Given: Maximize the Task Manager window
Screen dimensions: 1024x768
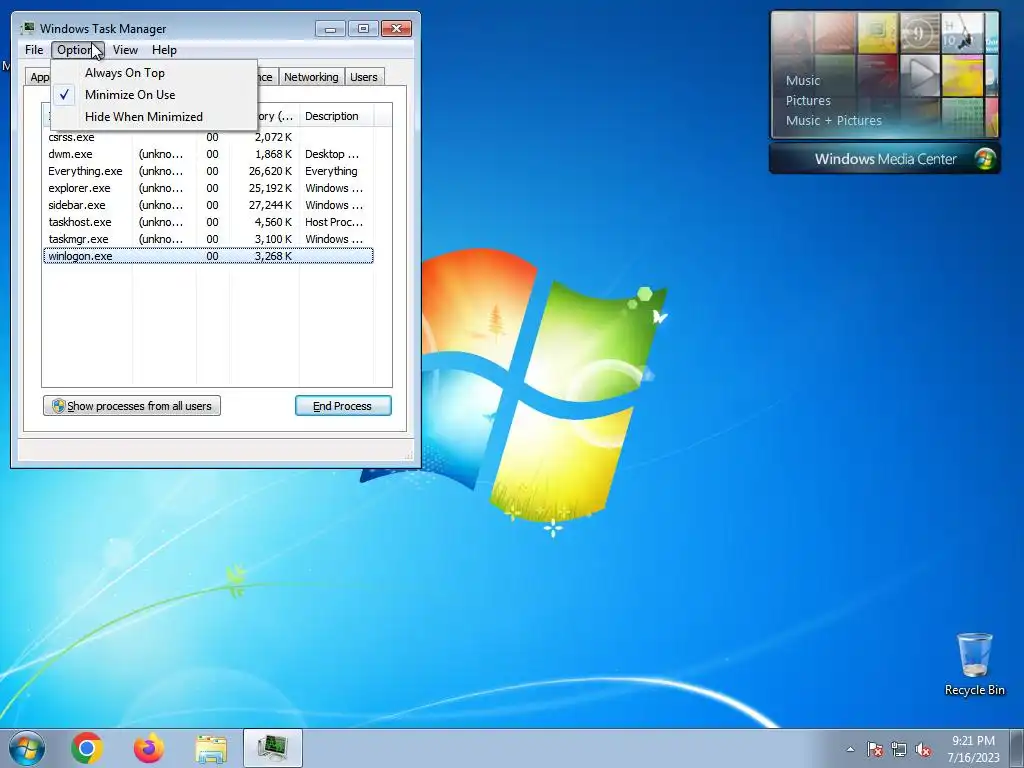Looking at the screenshot, I should coord(363,29).
